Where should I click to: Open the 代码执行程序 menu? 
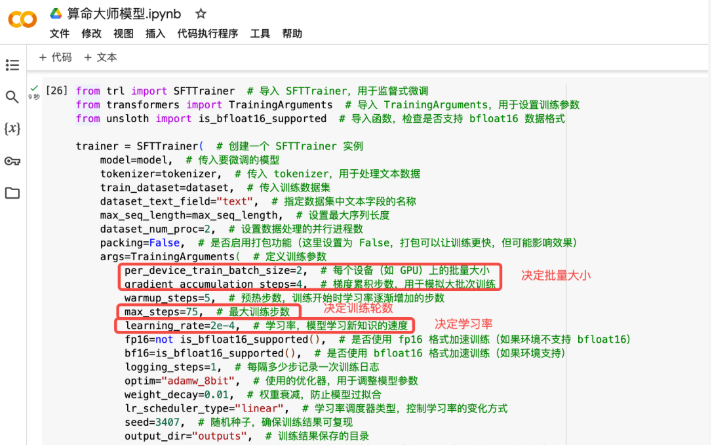[x=208, y=34]
